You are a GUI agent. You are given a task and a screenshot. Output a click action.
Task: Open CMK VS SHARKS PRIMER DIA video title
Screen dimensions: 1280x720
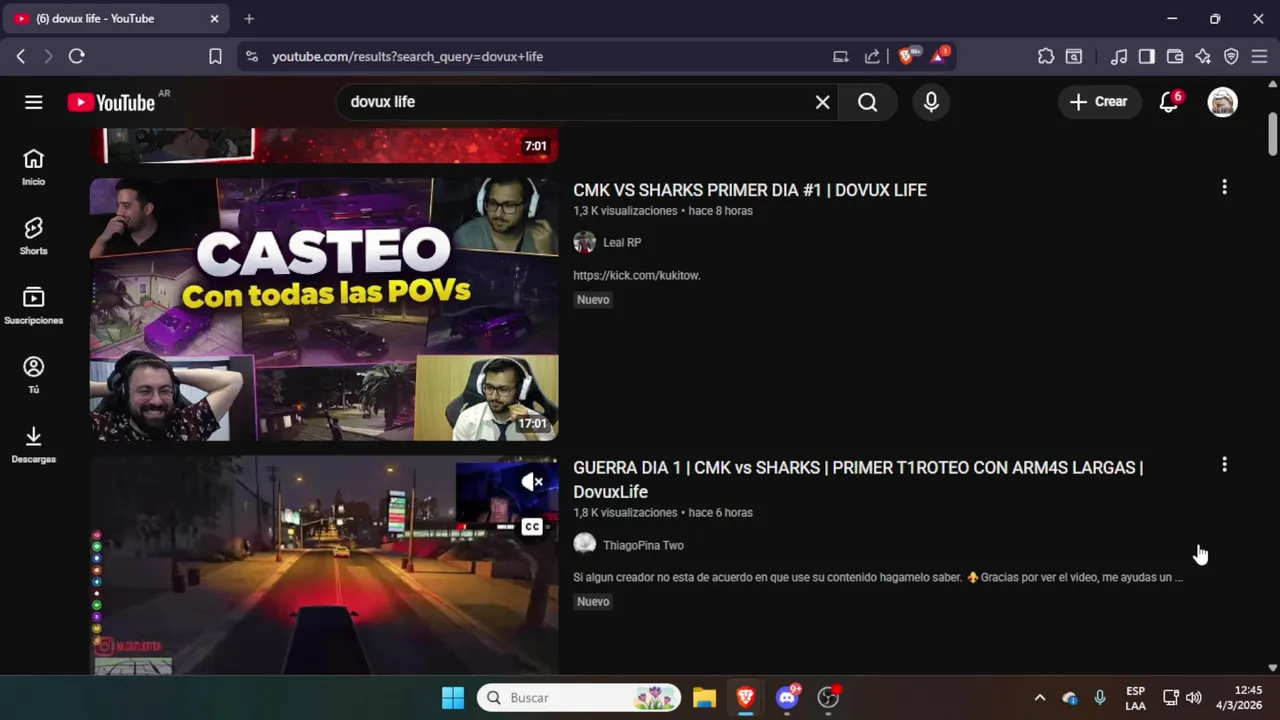[750, 190]
